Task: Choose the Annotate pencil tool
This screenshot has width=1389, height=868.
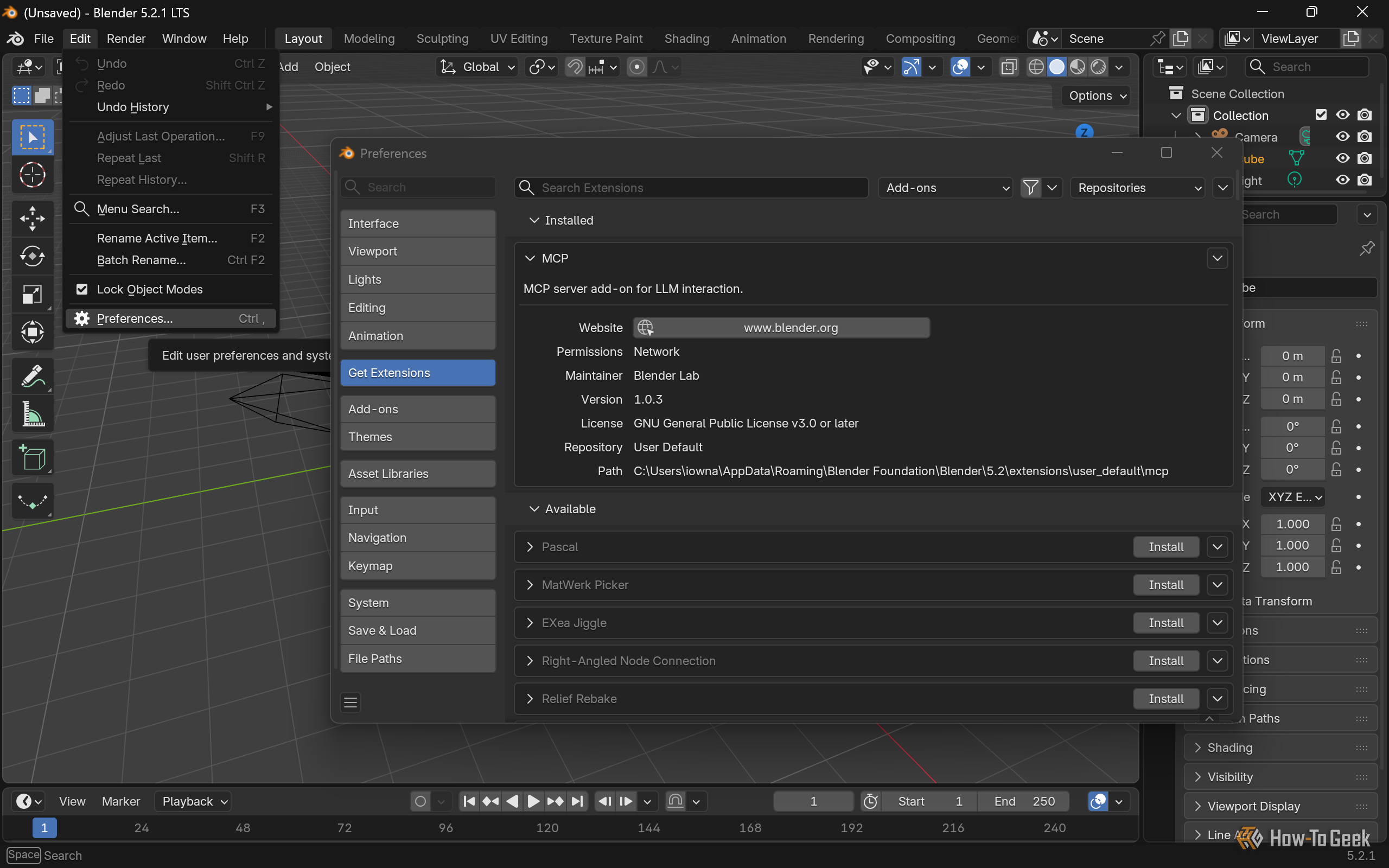Action: point(33,376)
